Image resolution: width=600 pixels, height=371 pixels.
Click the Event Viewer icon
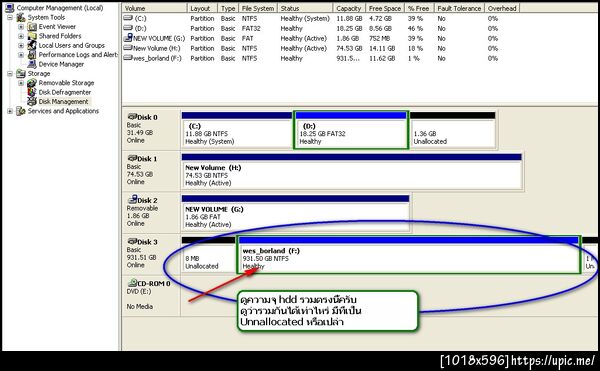click(x=32, y=27)
